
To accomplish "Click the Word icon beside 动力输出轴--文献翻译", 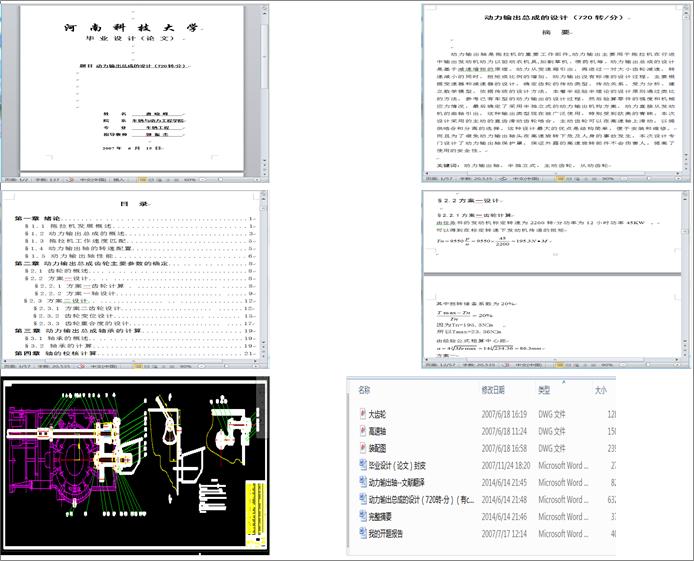I will (x=362, y=482).
